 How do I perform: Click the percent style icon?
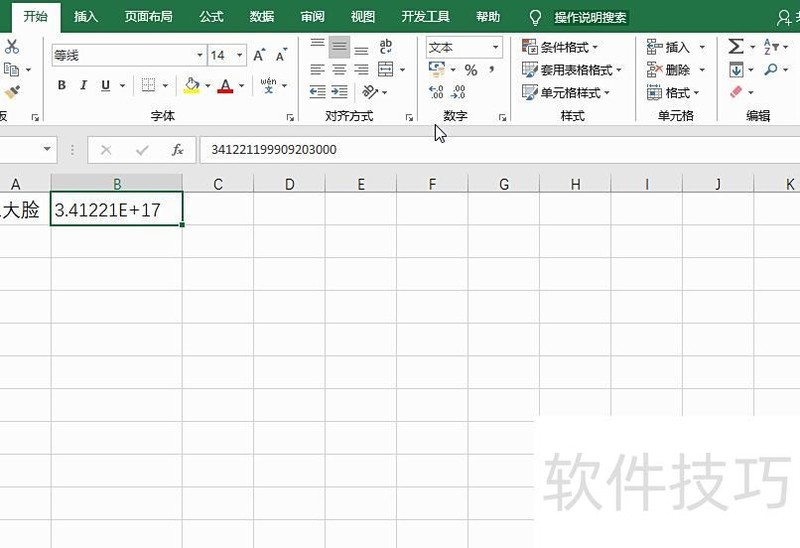(x=471, y=70)
